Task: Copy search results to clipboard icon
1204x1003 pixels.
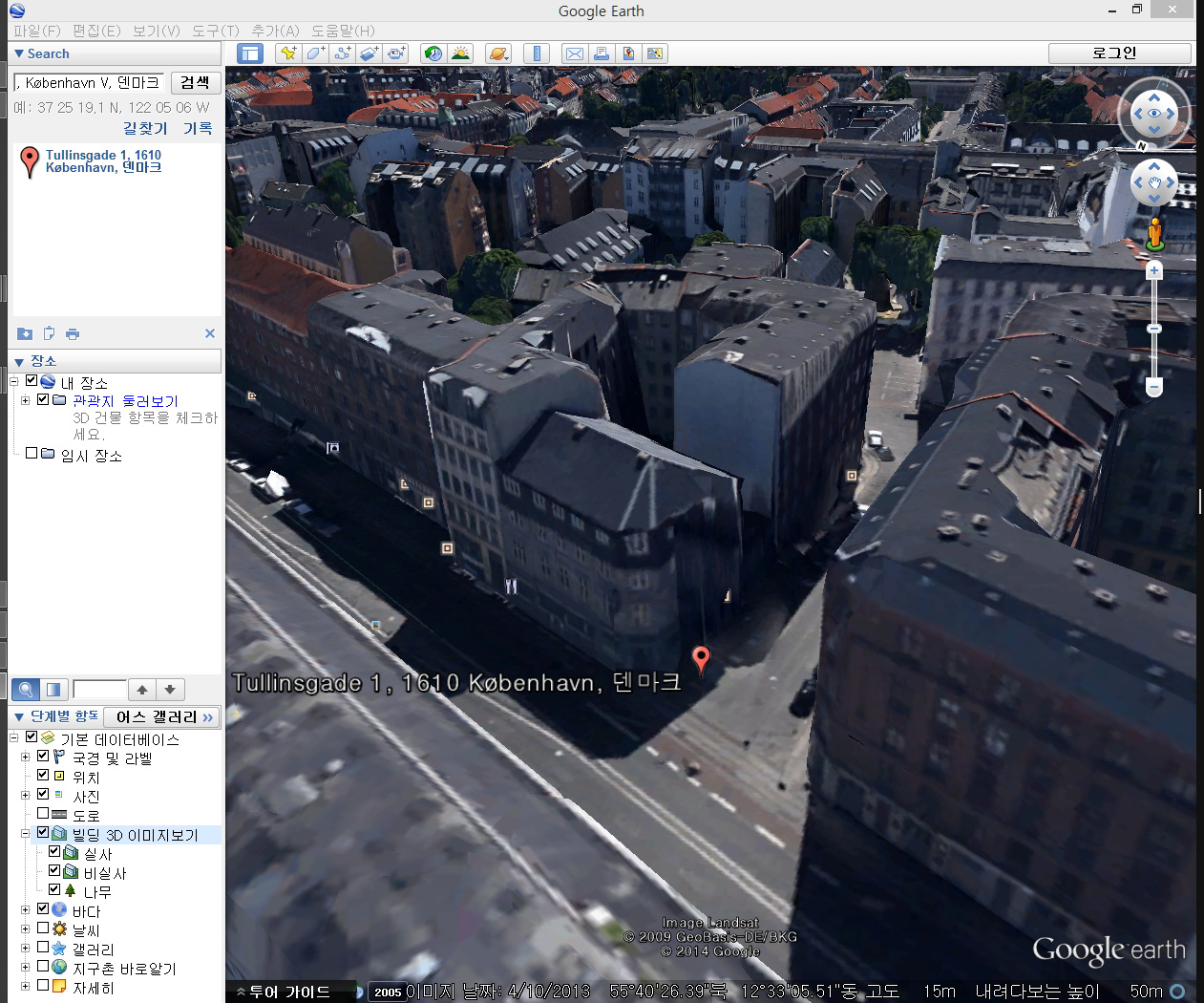Action: (49, 333)
